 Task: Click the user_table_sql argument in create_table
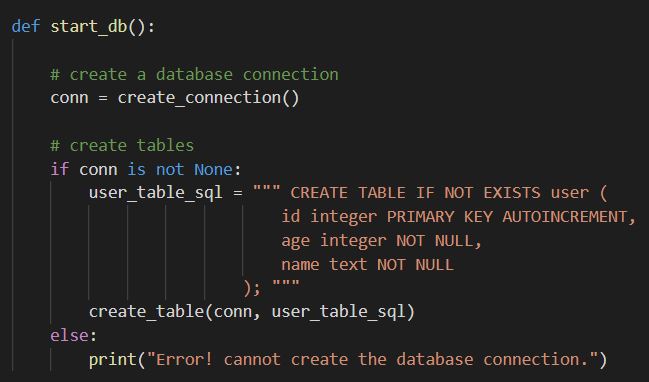(339, 312)
